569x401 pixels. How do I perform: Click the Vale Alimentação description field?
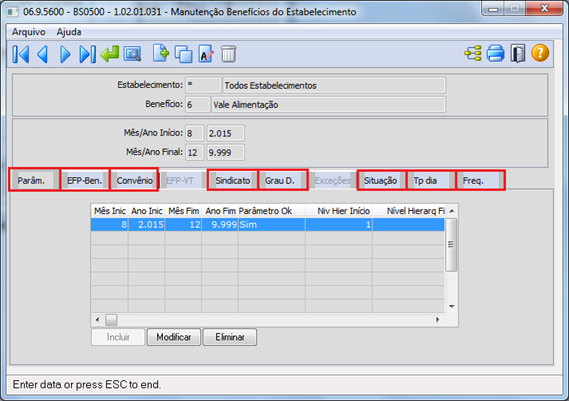(x=328, y=105)
